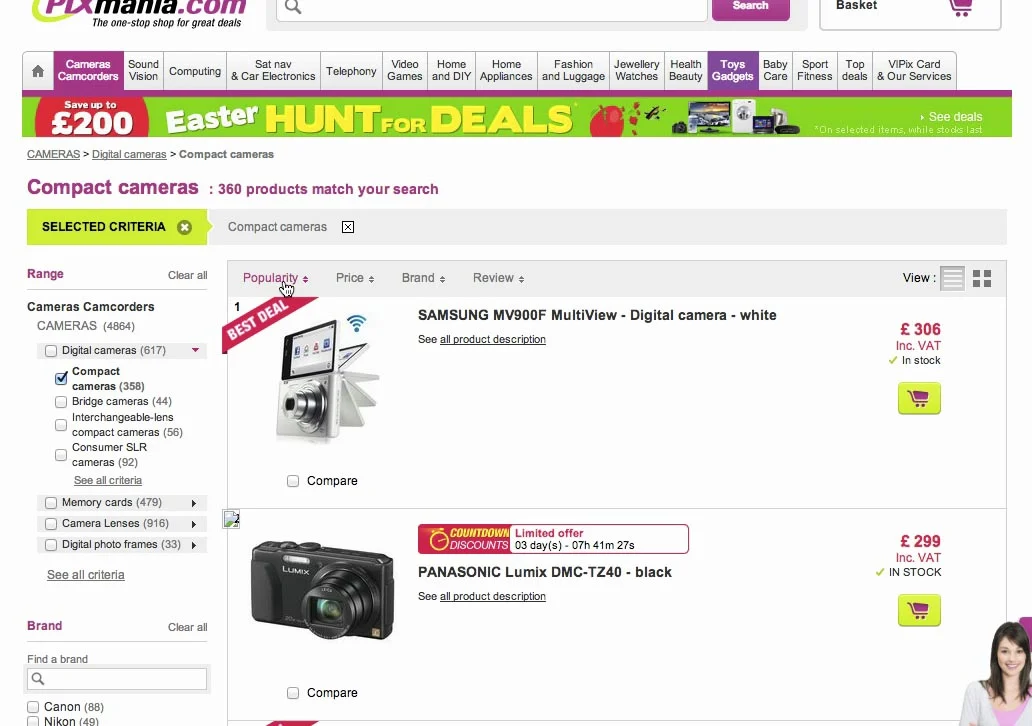Go to CAMERAS breadcrumb link
This screenshot has width=1032, height=726.
53,154
